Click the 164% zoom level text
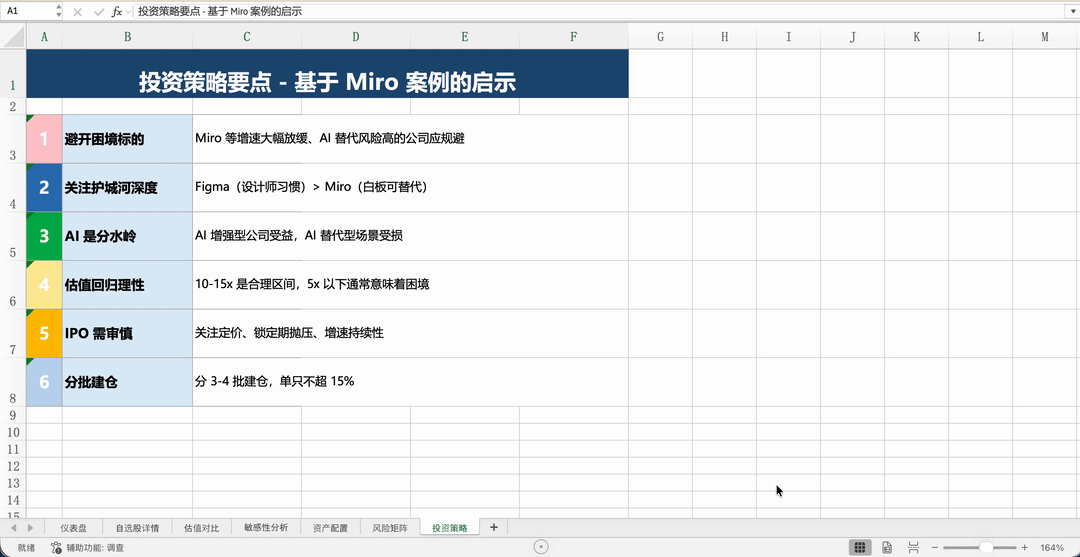This screenshot has width=1080, height=557. tap(1052, 547)
